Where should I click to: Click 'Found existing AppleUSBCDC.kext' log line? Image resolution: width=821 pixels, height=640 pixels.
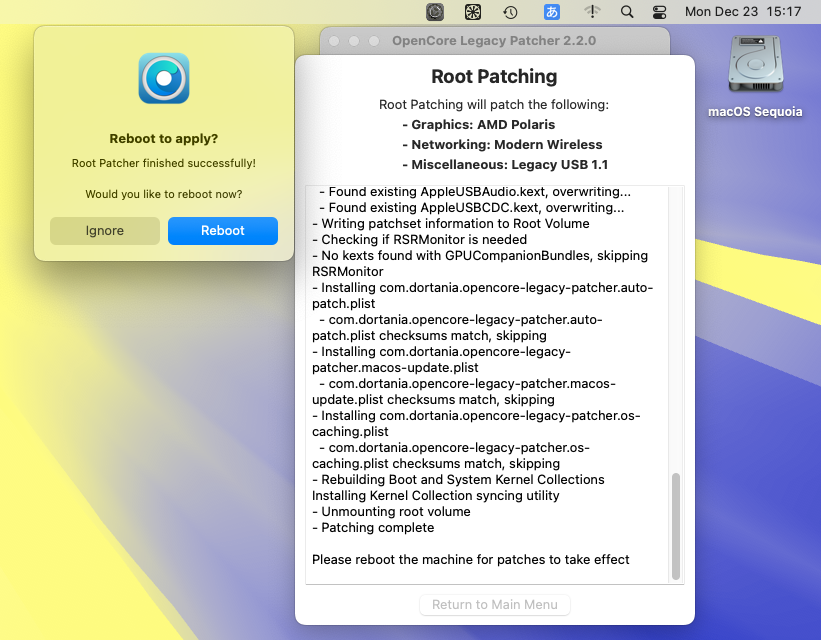tap(471, 208)
